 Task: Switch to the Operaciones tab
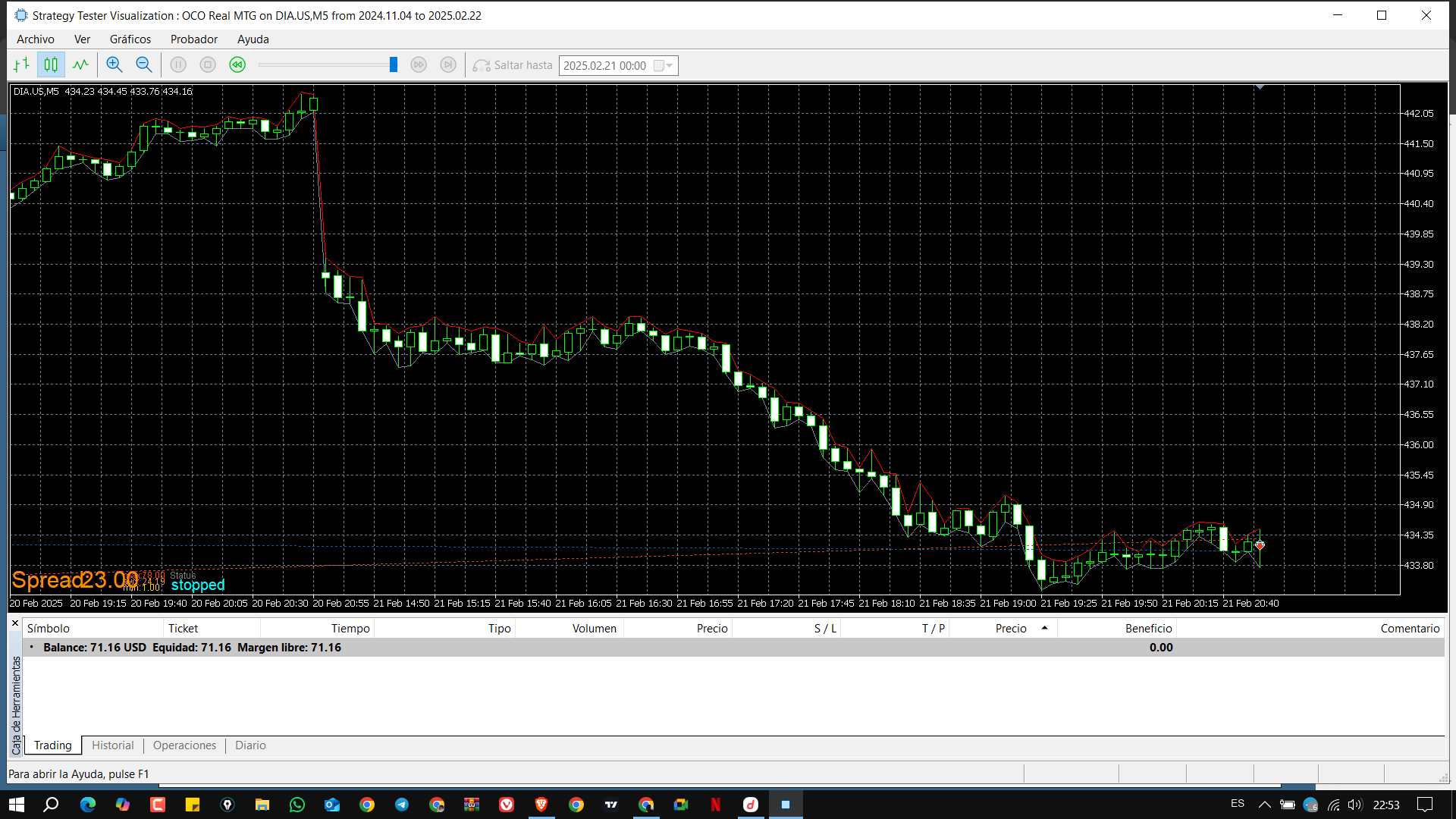[x=184, y=745]
